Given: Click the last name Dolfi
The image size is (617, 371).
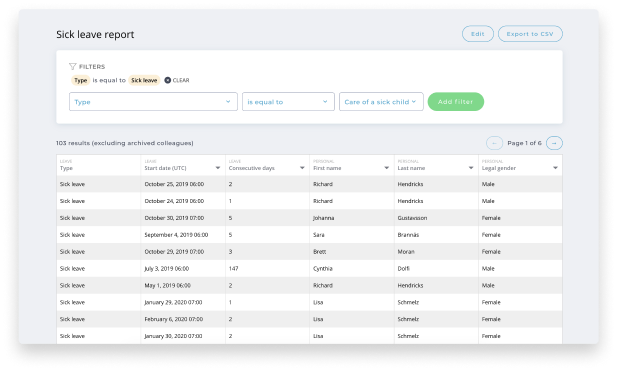Looking at the screenshot, I should tap(403, 269).
